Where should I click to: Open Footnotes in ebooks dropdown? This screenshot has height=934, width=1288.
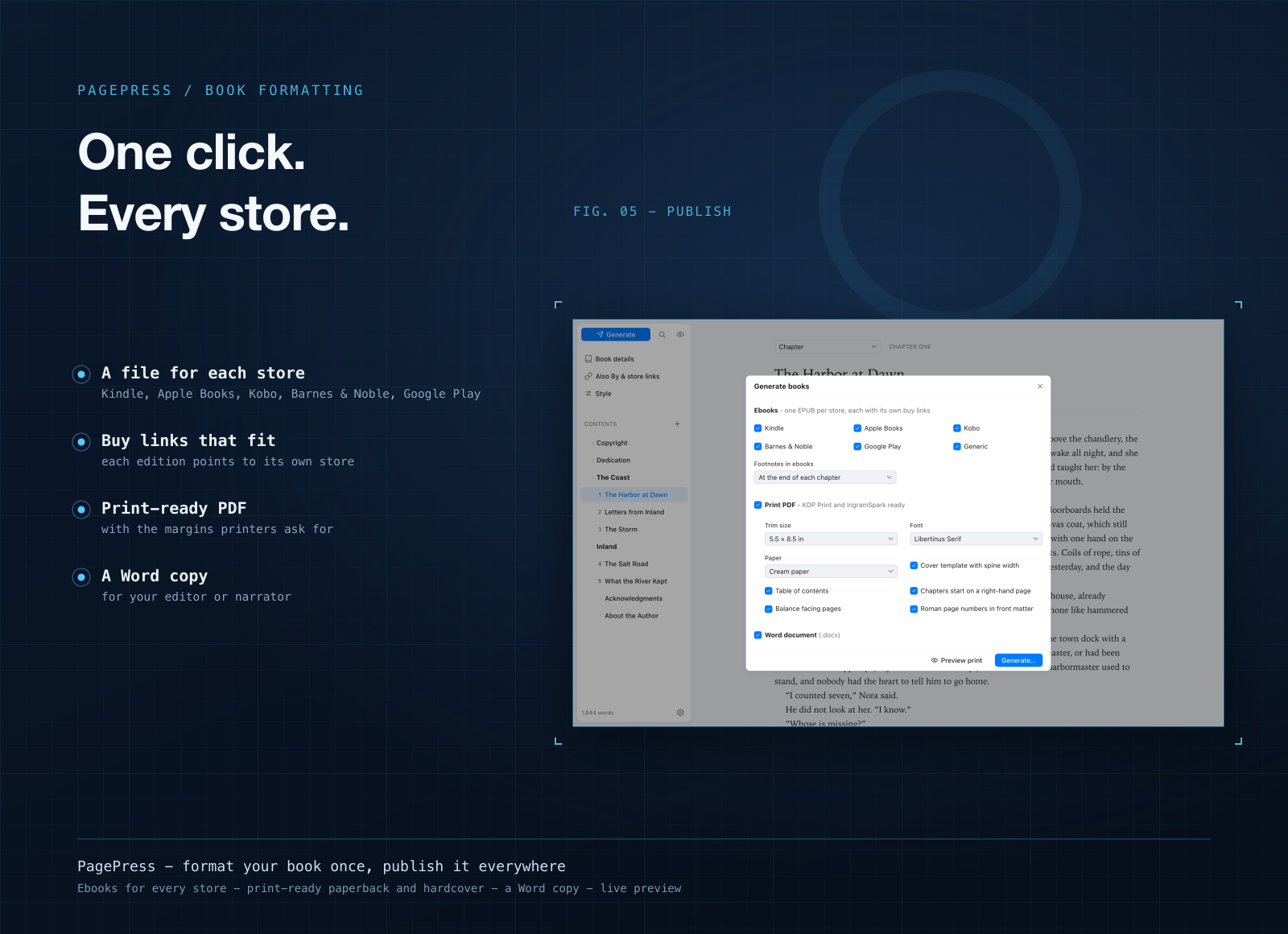(825, 477)
